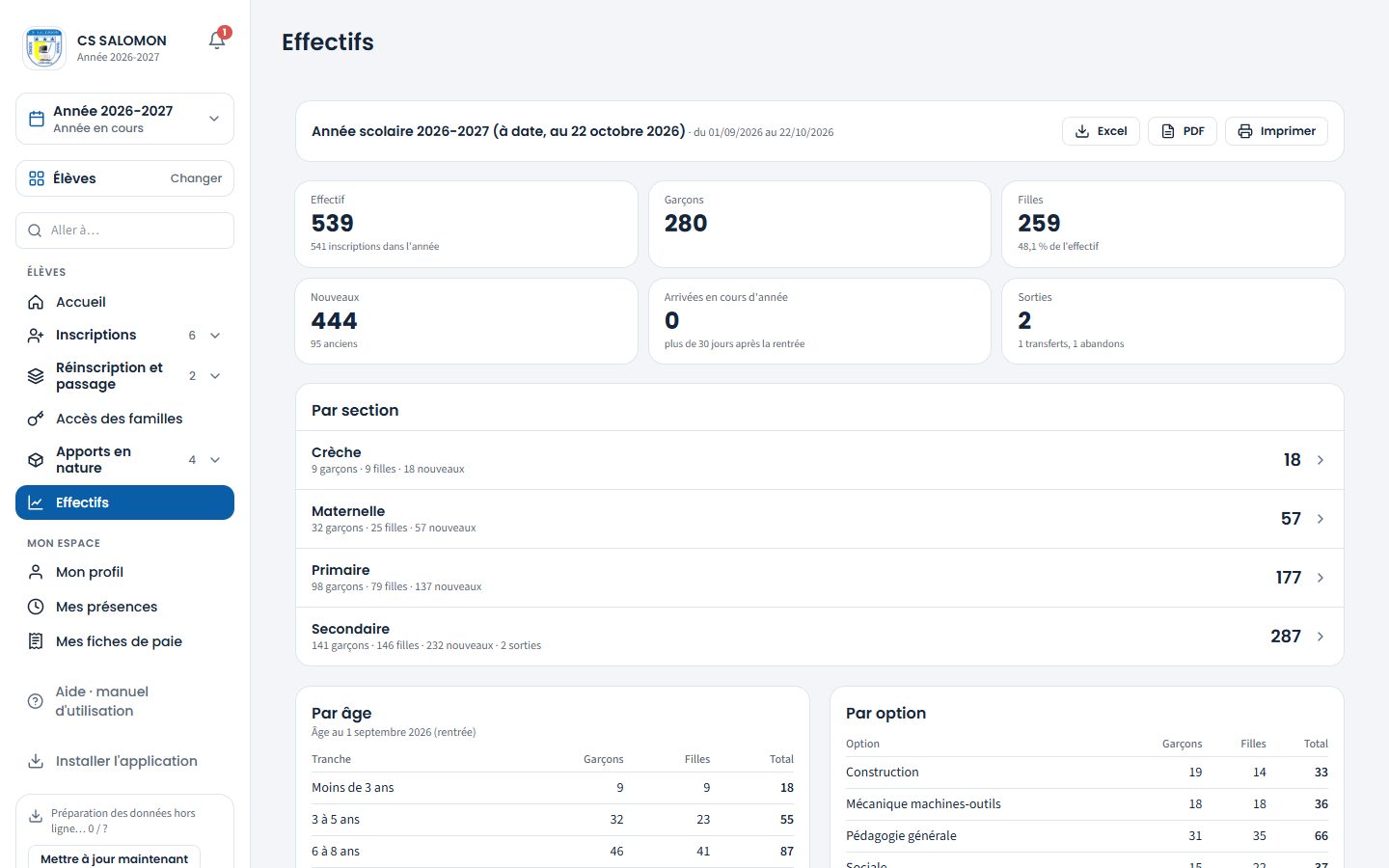
Task: Export the report with the Excel button
Action: [1101, 131]
